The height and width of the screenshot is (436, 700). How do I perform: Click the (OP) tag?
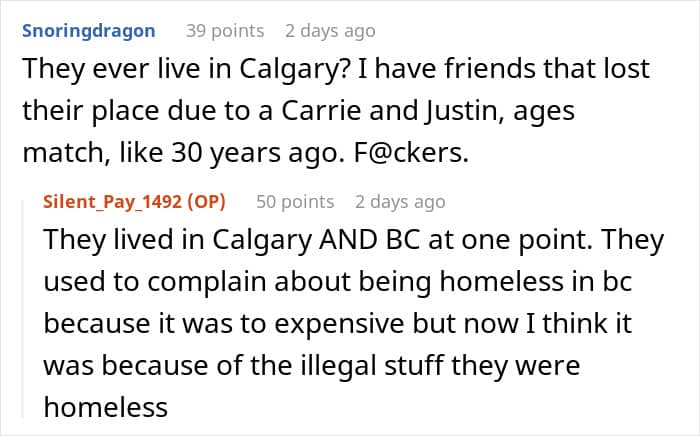click(x=206, y=202)
